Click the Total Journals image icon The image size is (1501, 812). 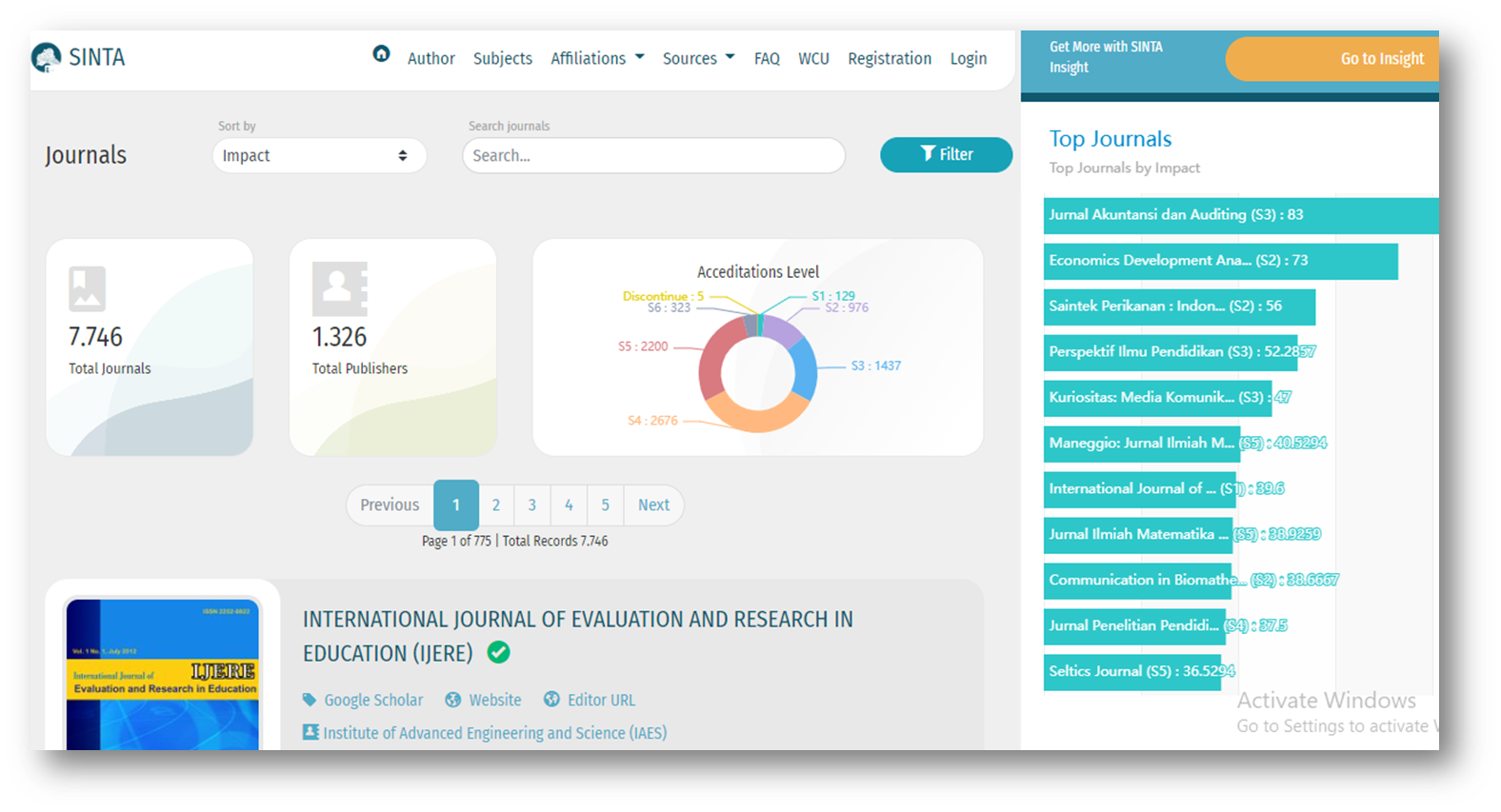pos(87,288)
